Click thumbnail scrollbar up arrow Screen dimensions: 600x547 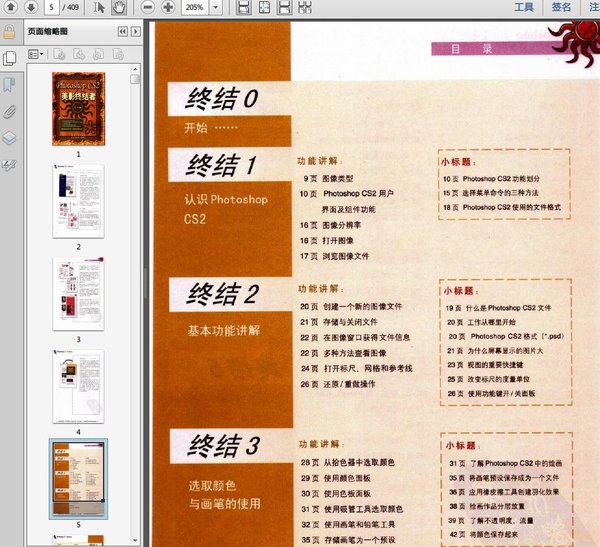tap(135, 69)
